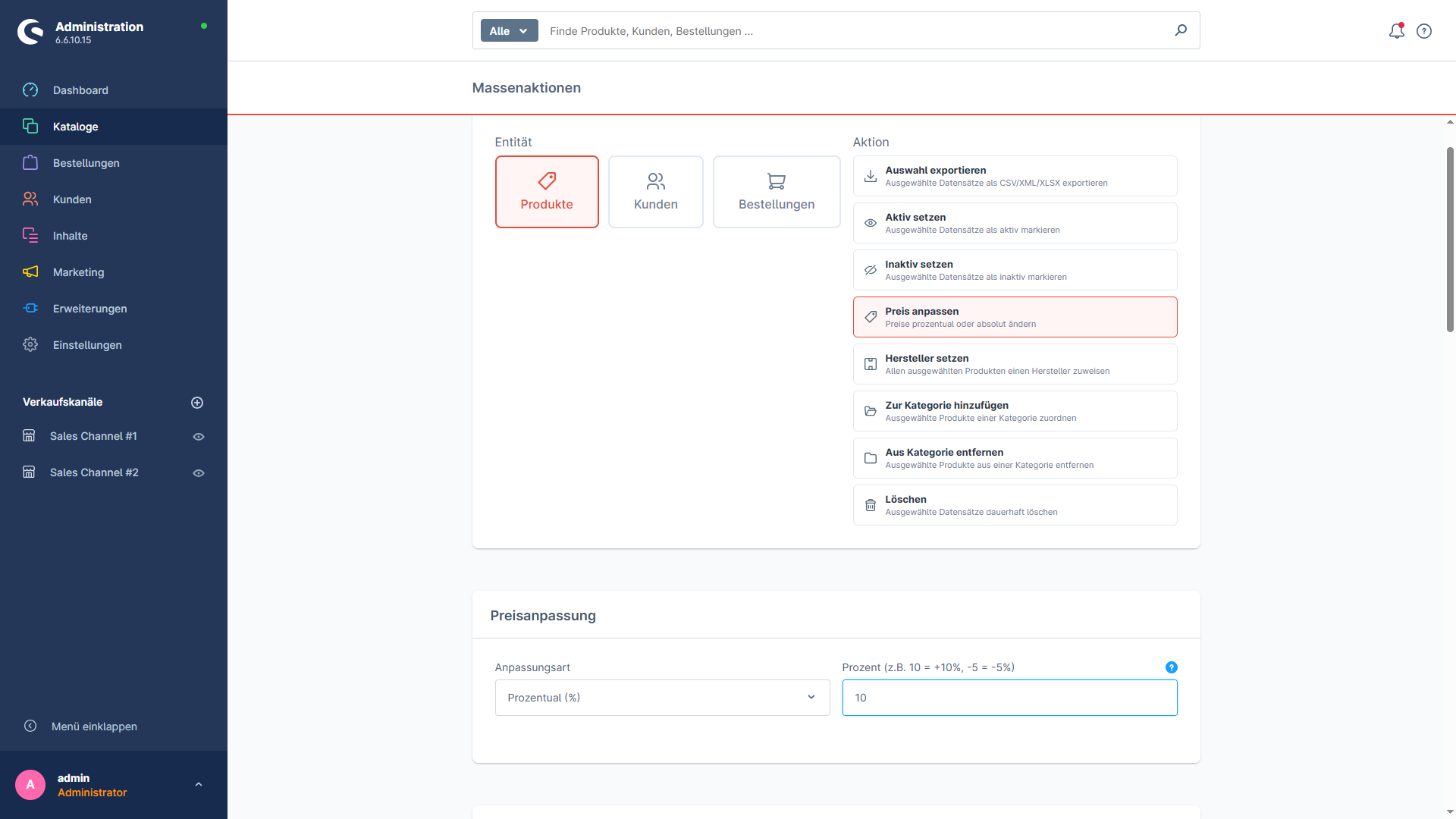Click the price tag icon of Preis anpassen

click(x=871, y=317)
